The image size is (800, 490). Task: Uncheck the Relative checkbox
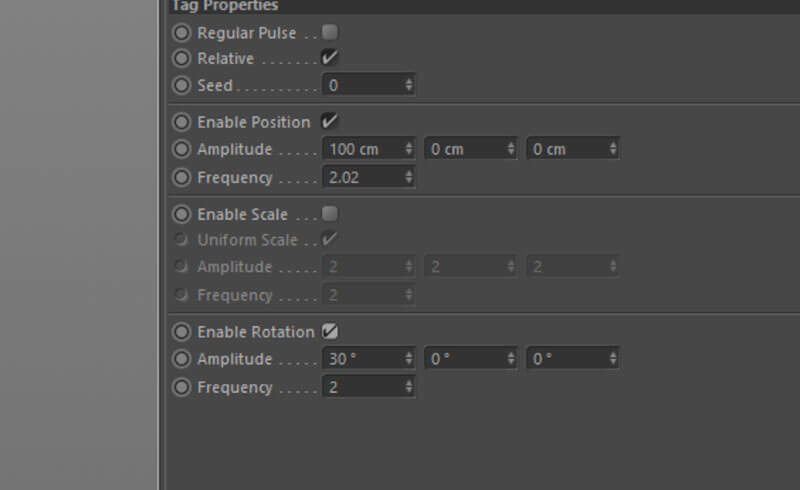330,58
